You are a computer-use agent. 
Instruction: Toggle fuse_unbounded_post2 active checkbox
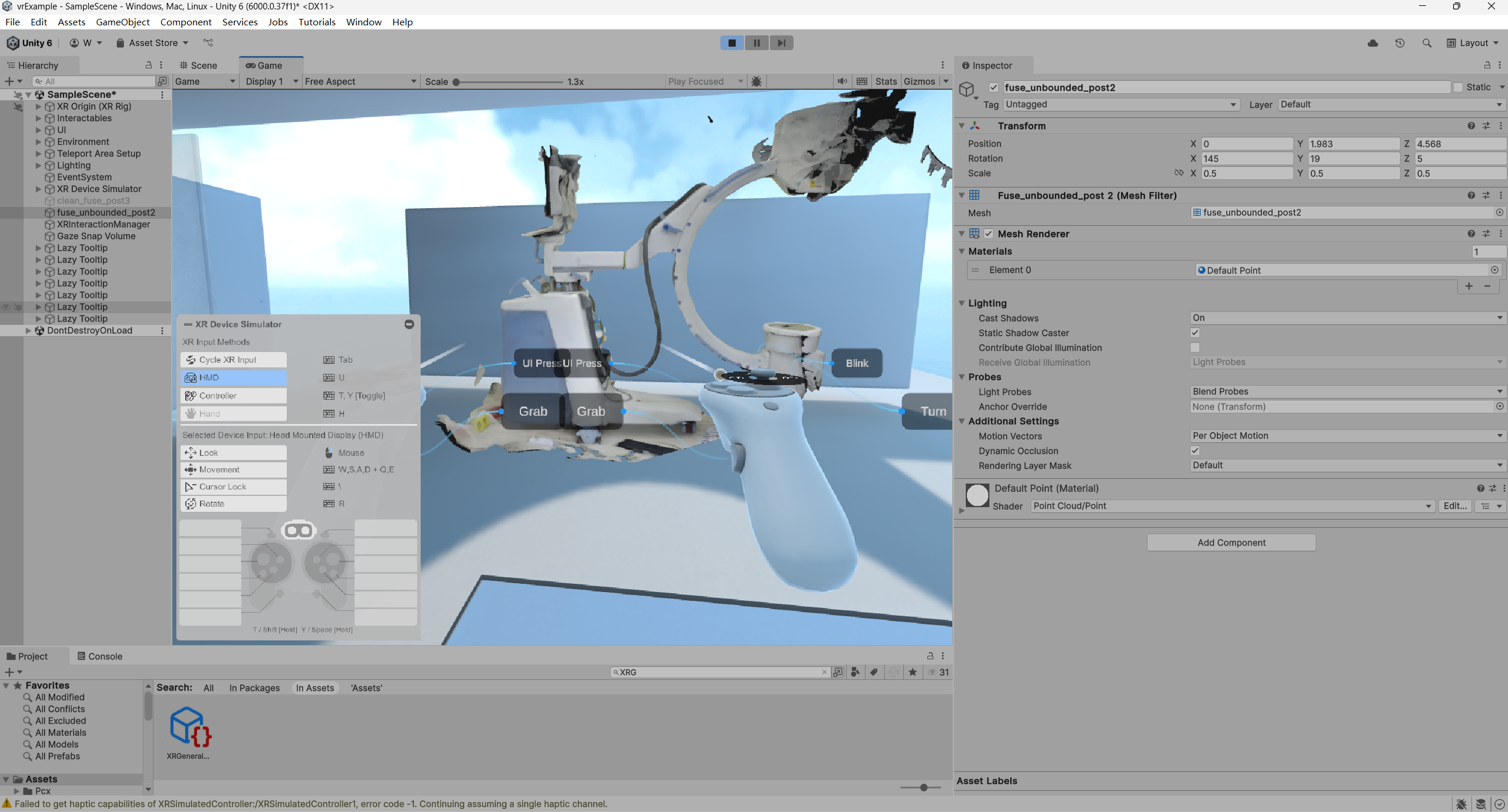pos(994,87)
